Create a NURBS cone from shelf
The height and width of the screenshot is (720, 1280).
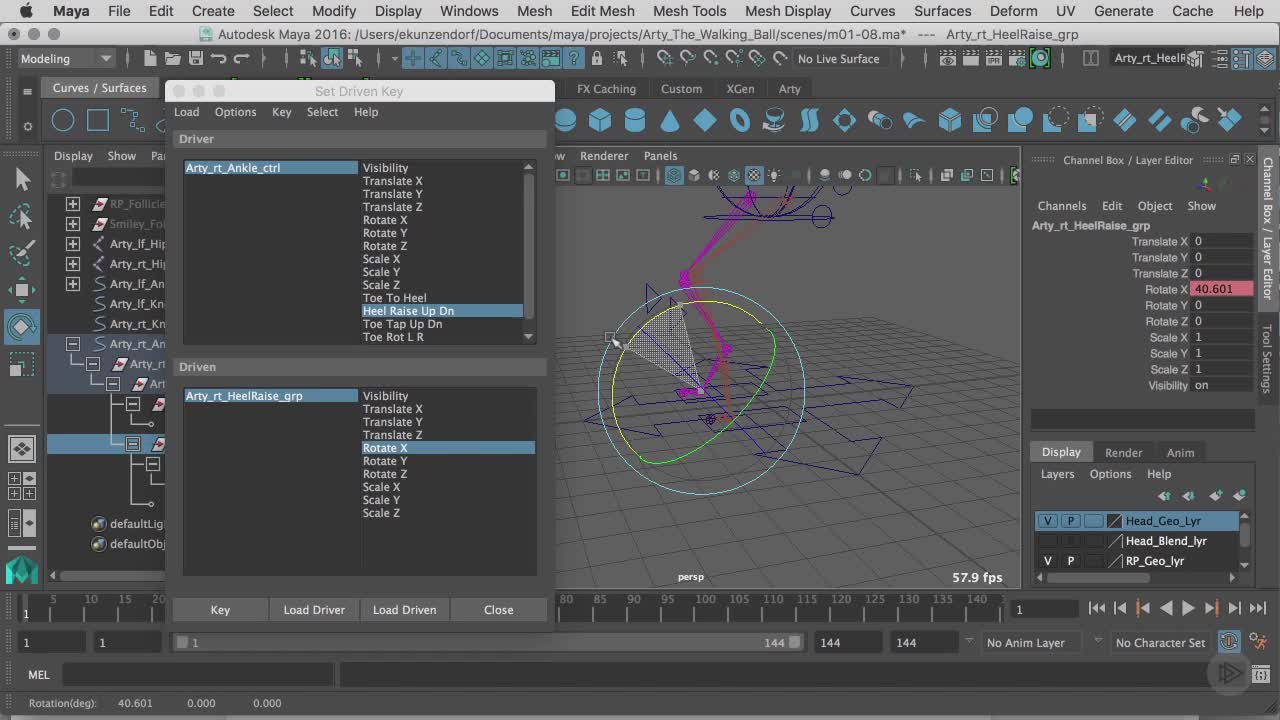coord(670,121)
